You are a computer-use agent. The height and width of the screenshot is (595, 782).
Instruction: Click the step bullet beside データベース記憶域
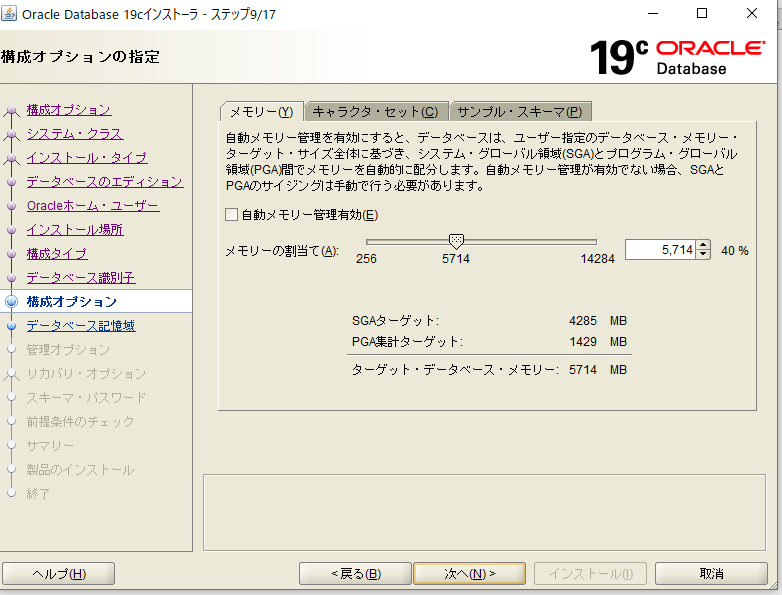click(x=11, y=325)
